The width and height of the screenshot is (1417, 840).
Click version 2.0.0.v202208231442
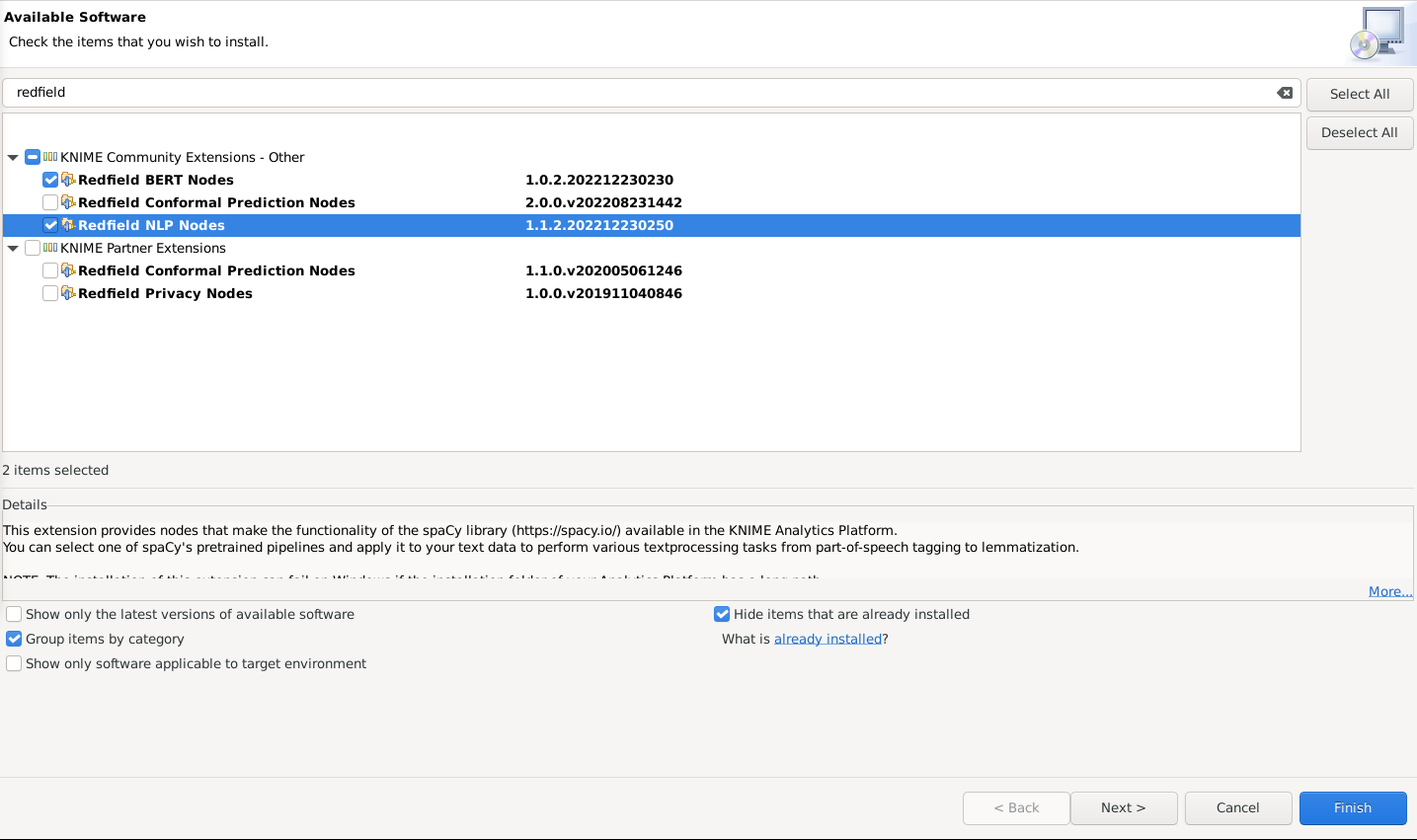(603, 202)
